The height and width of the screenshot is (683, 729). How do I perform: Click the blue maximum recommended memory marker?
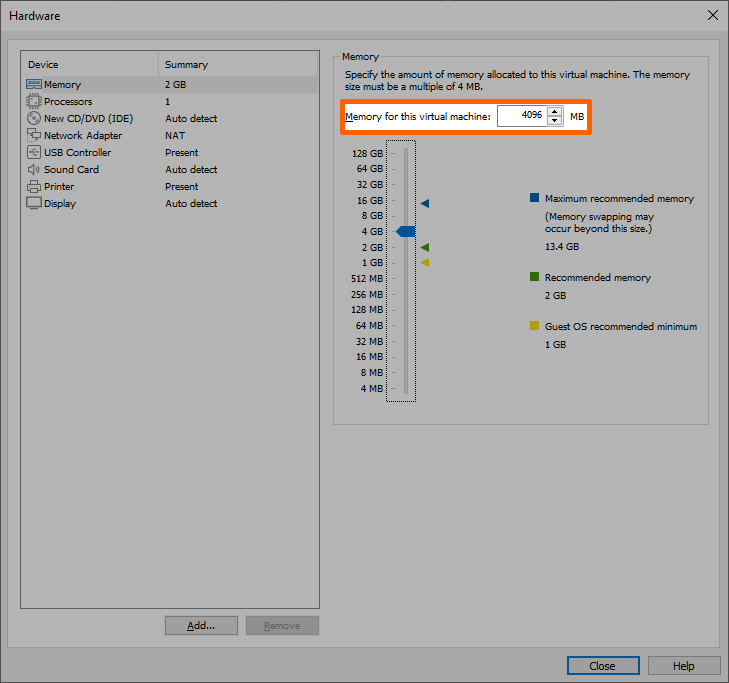click(x=425, y=203)
